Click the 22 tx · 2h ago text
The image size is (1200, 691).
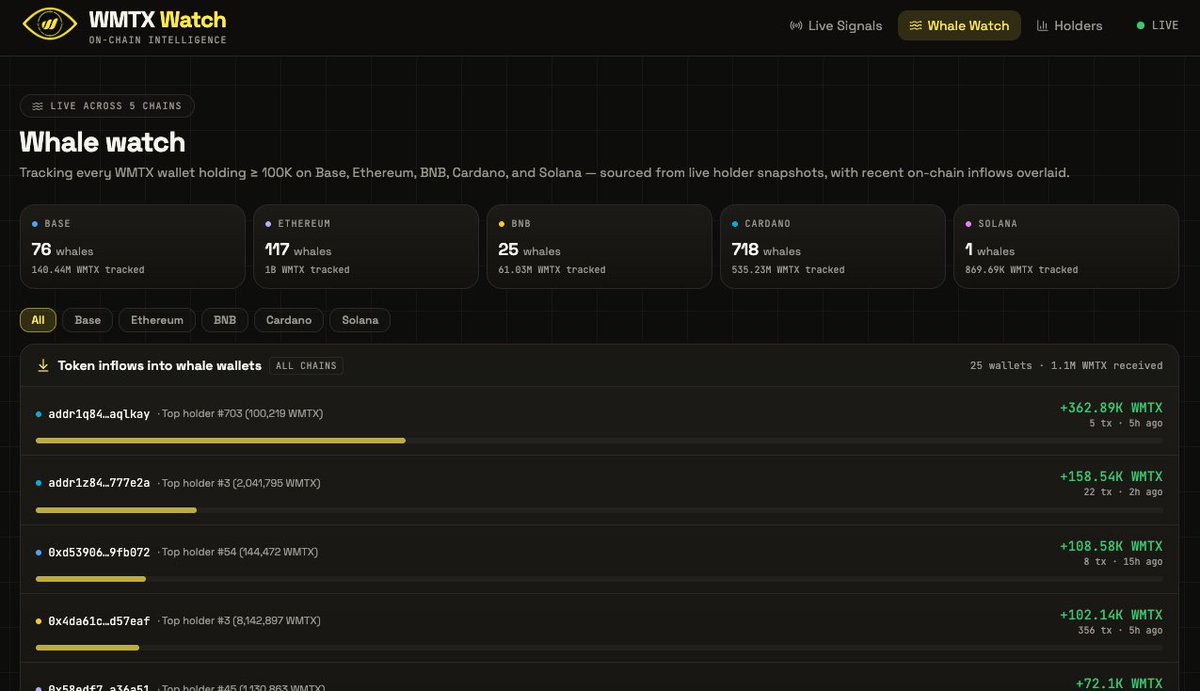pyautogui.click(x=1123, y=492)
